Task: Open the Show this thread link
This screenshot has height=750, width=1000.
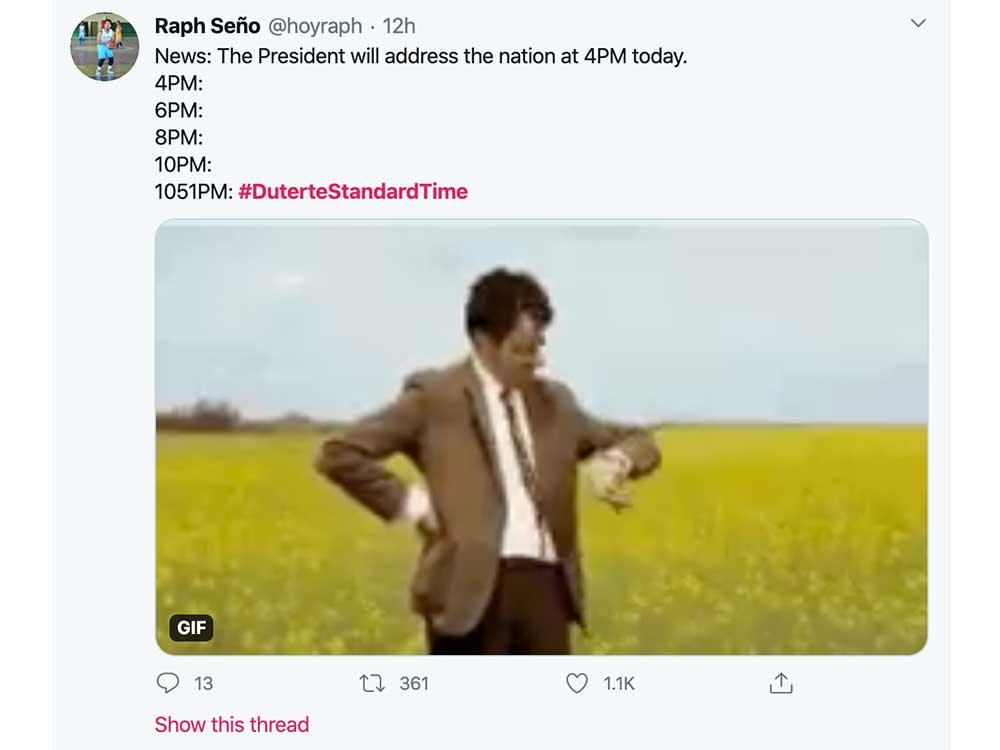Action: pyautogui.click(x=232, y=724)
